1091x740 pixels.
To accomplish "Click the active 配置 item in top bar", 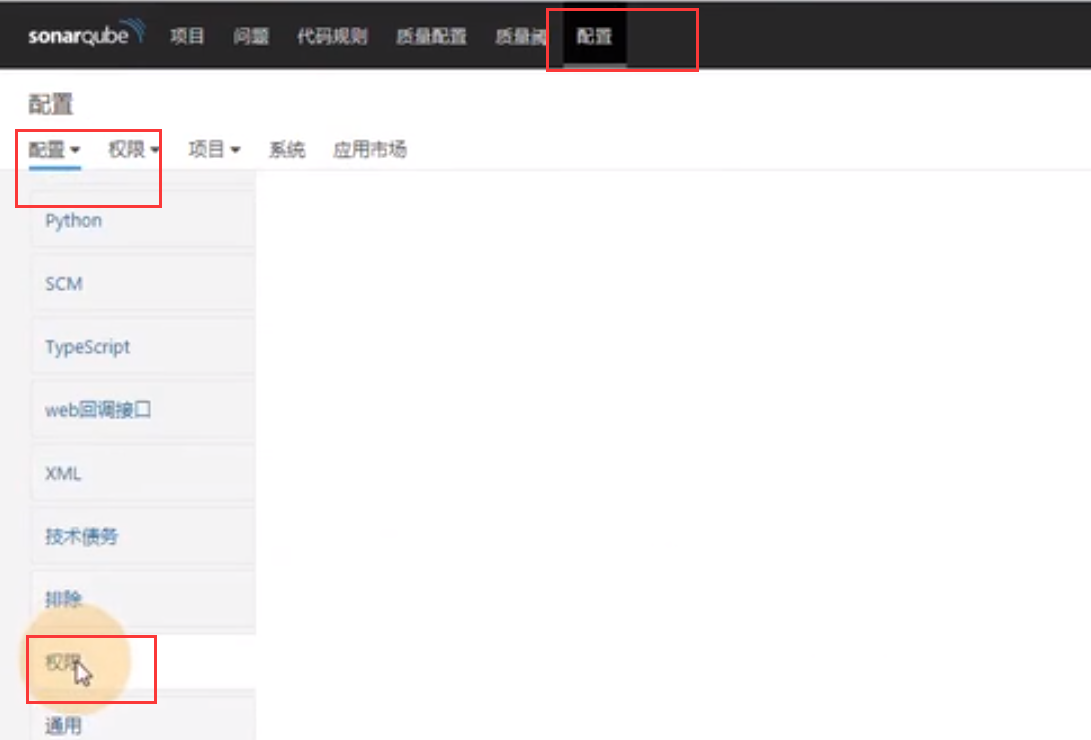I will click(x=594, y=37).
